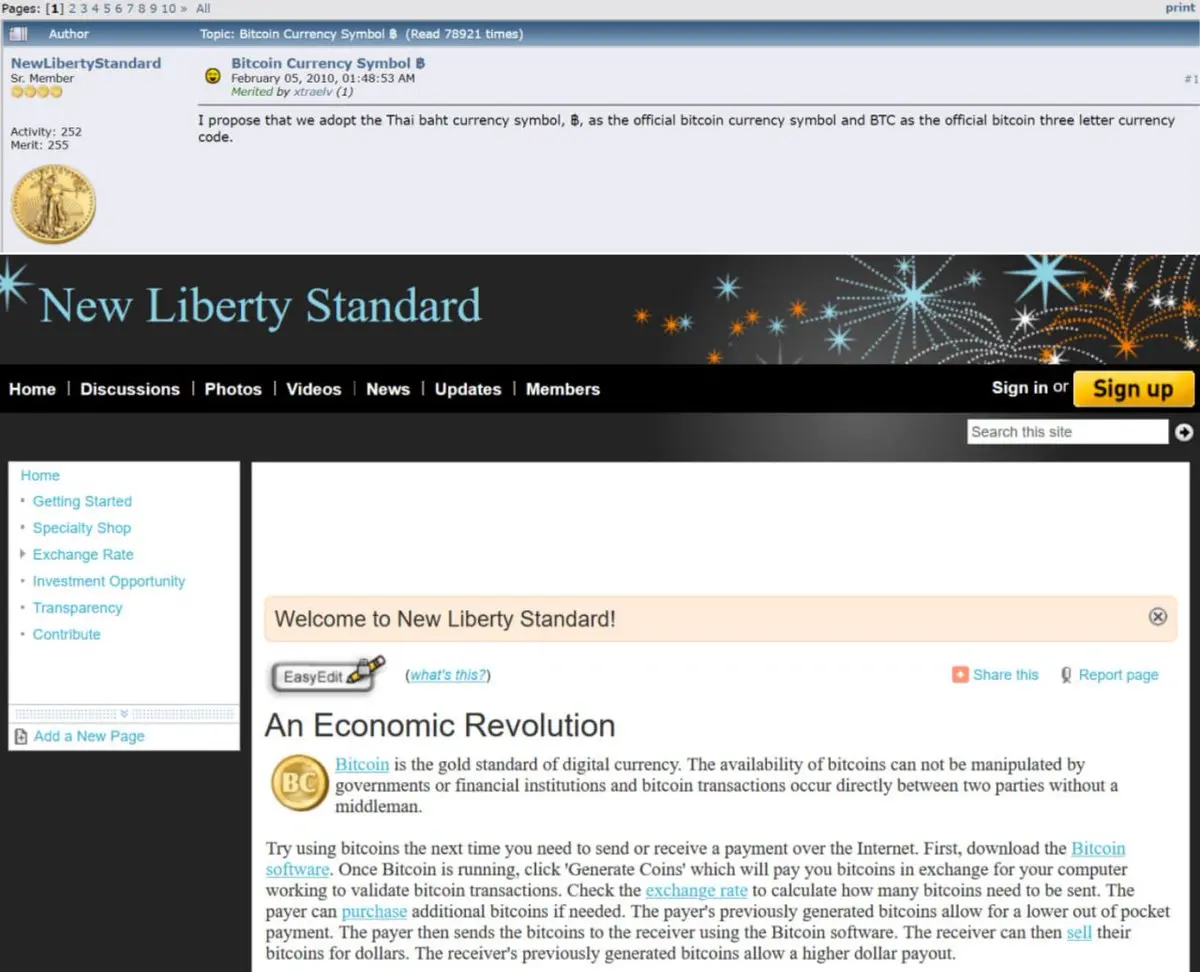This screenshot has height=972, width=1200.
Task: Click the Activity: 252 text
Action: click(46, 131)
